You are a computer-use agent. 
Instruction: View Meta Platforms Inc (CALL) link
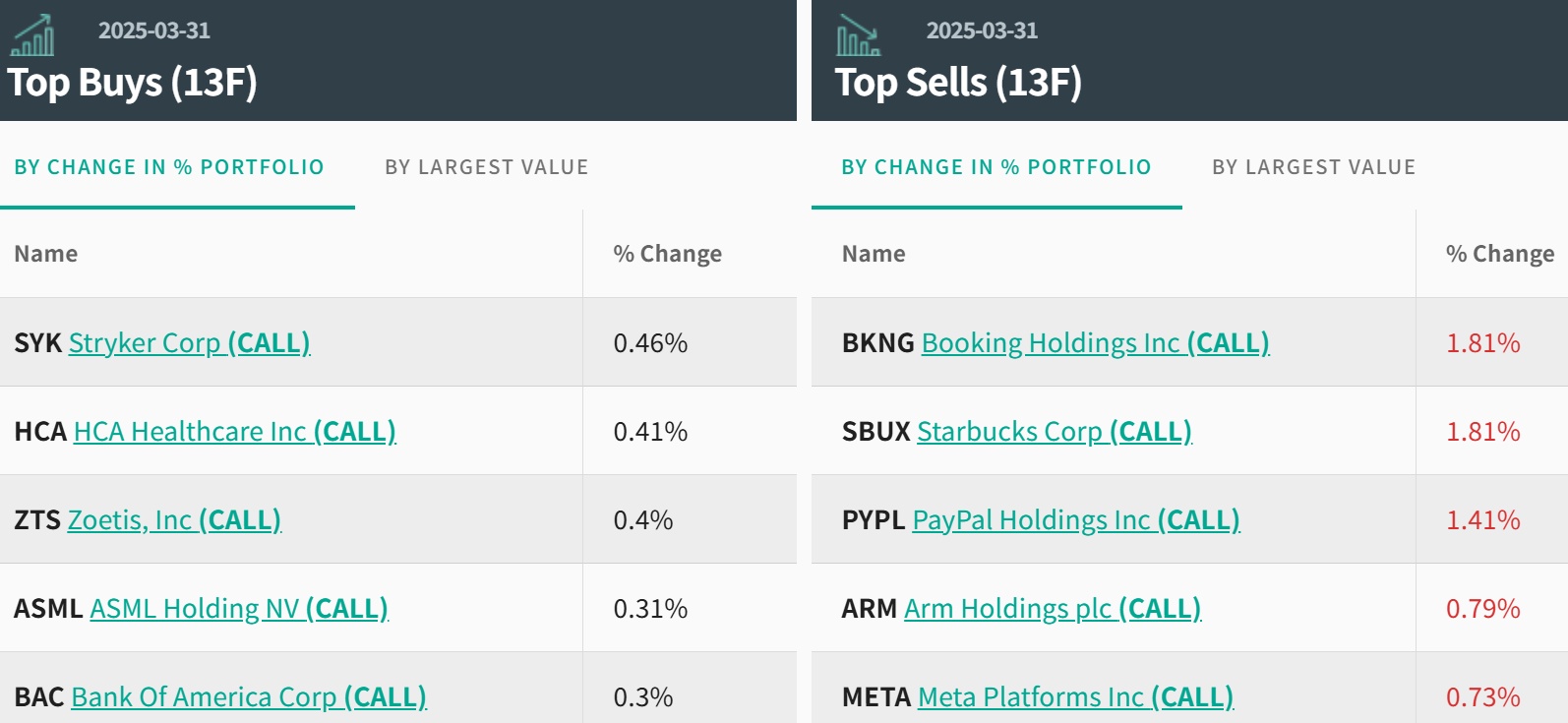pyautogui.click(x=1075, y=697)
